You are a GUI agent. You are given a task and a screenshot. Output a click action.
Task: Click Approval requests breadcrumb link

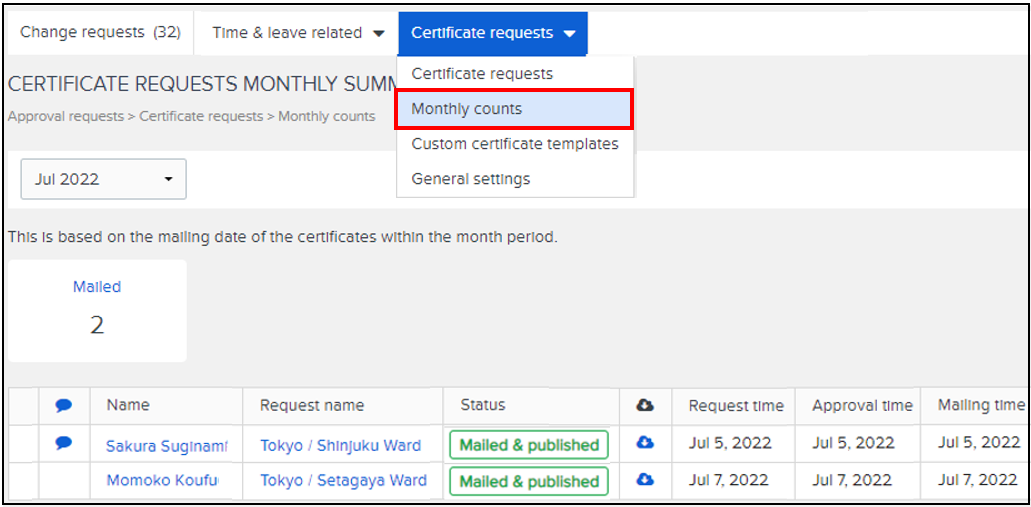click(x=66, y=116)
